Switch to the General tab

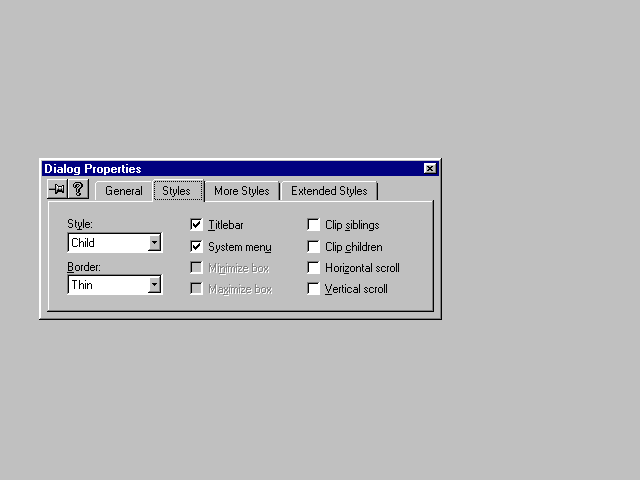click(124, 191)
